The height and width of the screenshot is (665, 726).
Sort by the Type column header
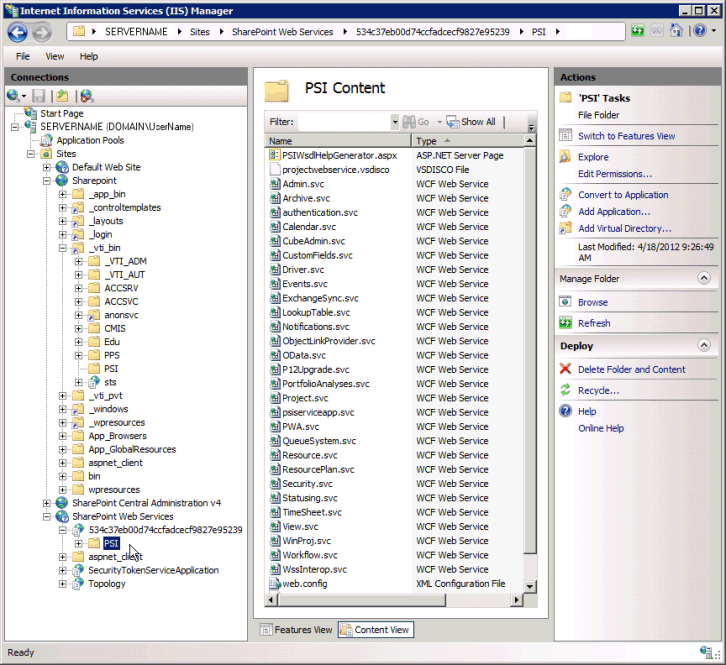(x=468, y=141)
